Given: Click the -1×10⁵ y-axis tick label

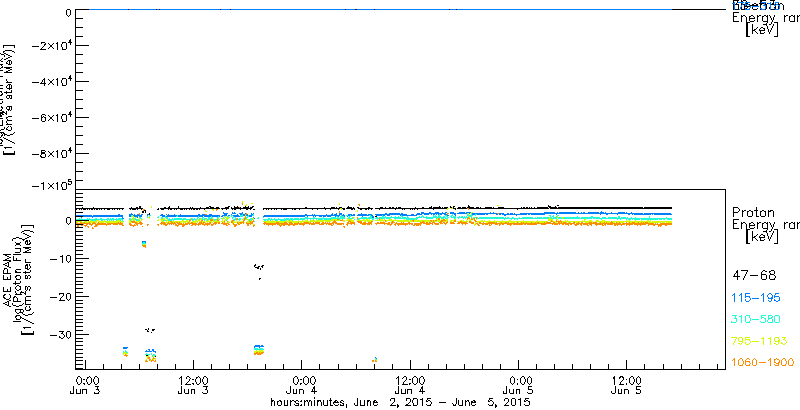Looking at the screenshot, I should (x=51, y=185).
